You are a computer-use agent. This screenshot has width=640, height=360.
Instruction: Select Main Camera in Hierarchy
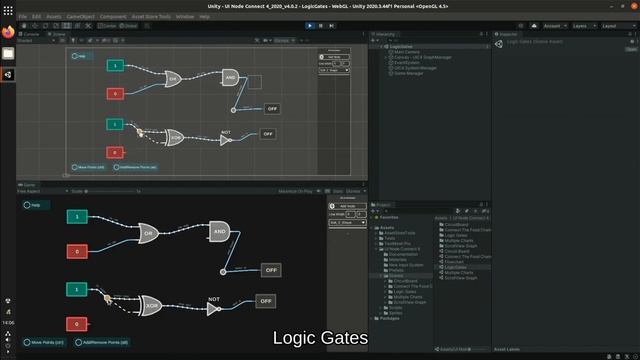click(x=407, y=52)
